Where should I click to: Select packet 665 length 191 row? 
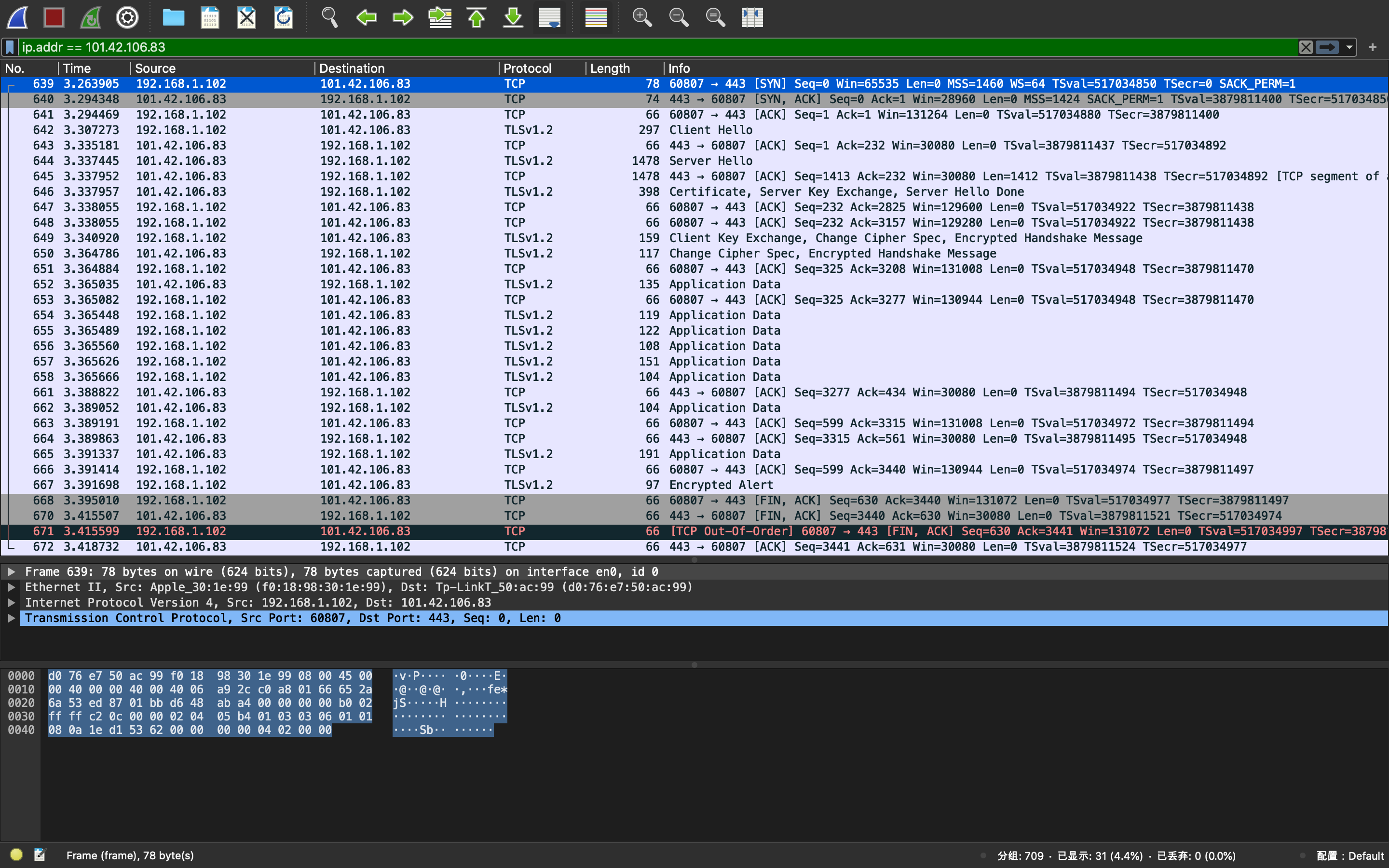(694, 454)
